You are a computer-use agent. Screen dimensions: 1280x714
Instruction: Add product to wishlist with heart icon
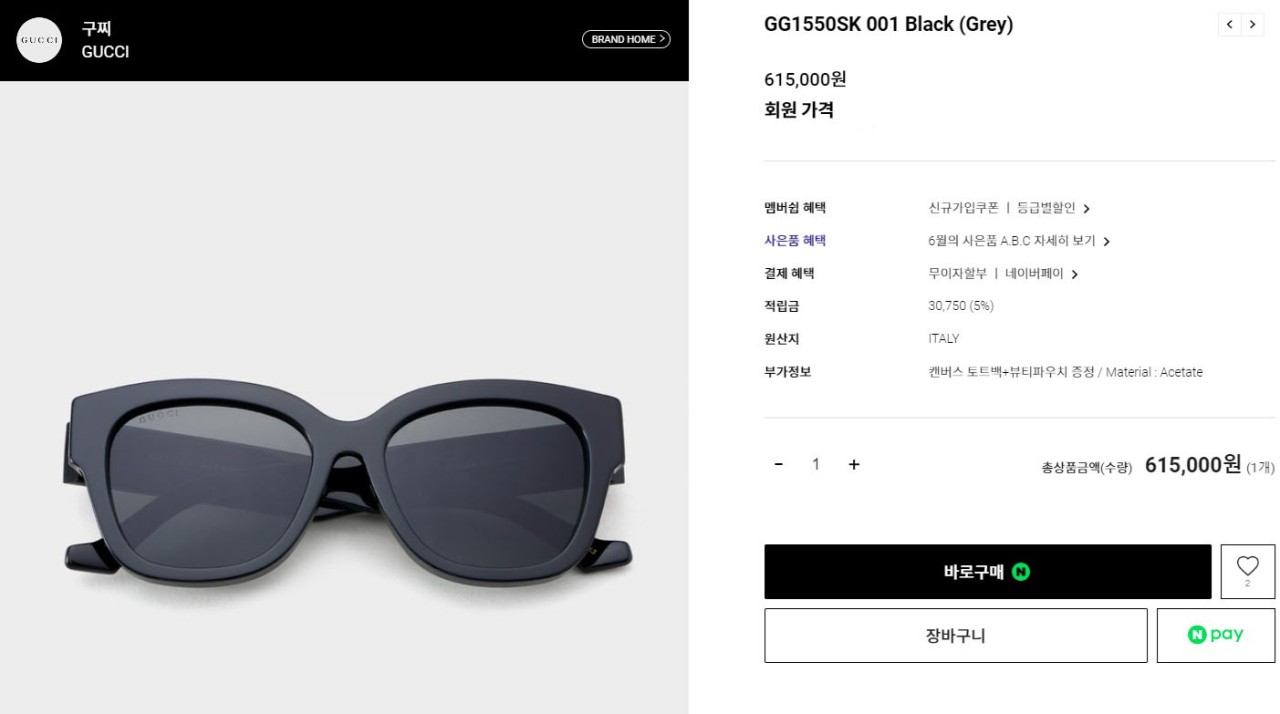(1247, 572)
